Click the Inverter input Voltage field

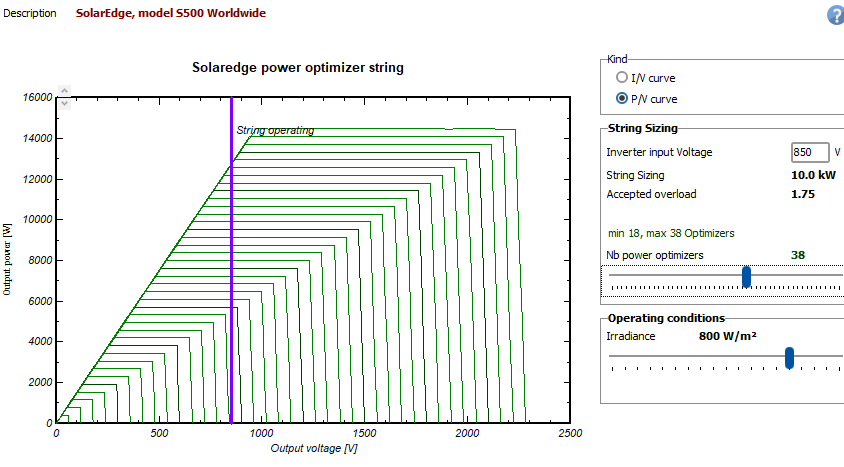click(809, 152)
